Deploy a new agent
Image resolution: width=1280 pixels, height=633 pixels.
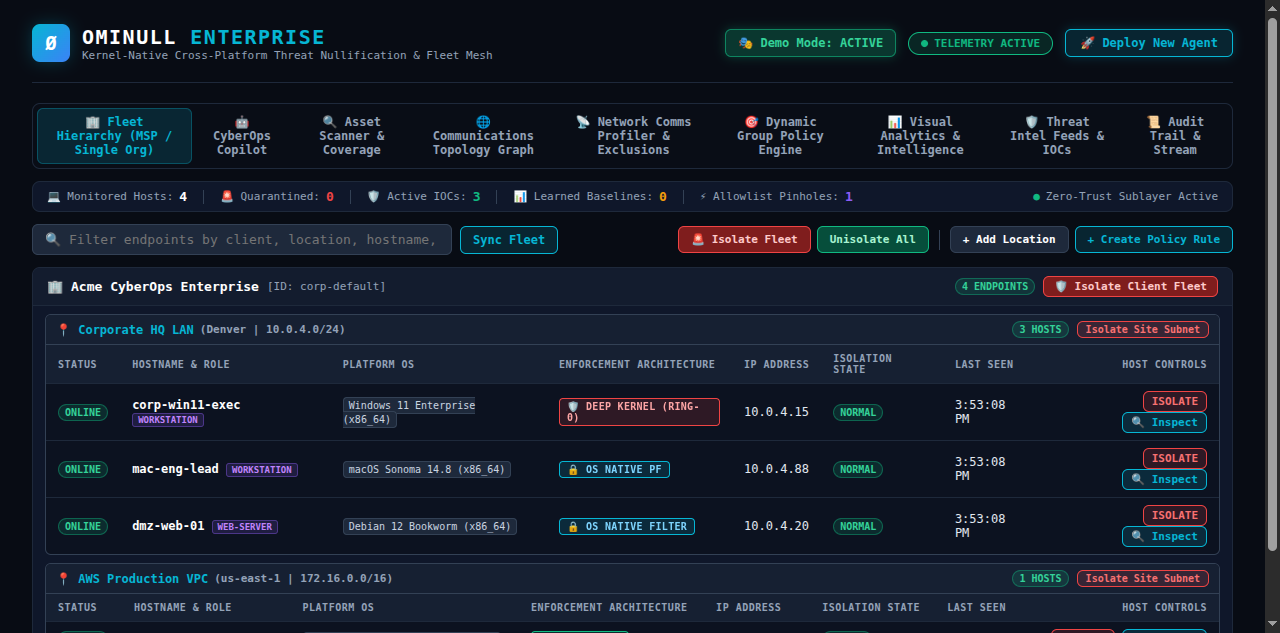click(1149, 43)
